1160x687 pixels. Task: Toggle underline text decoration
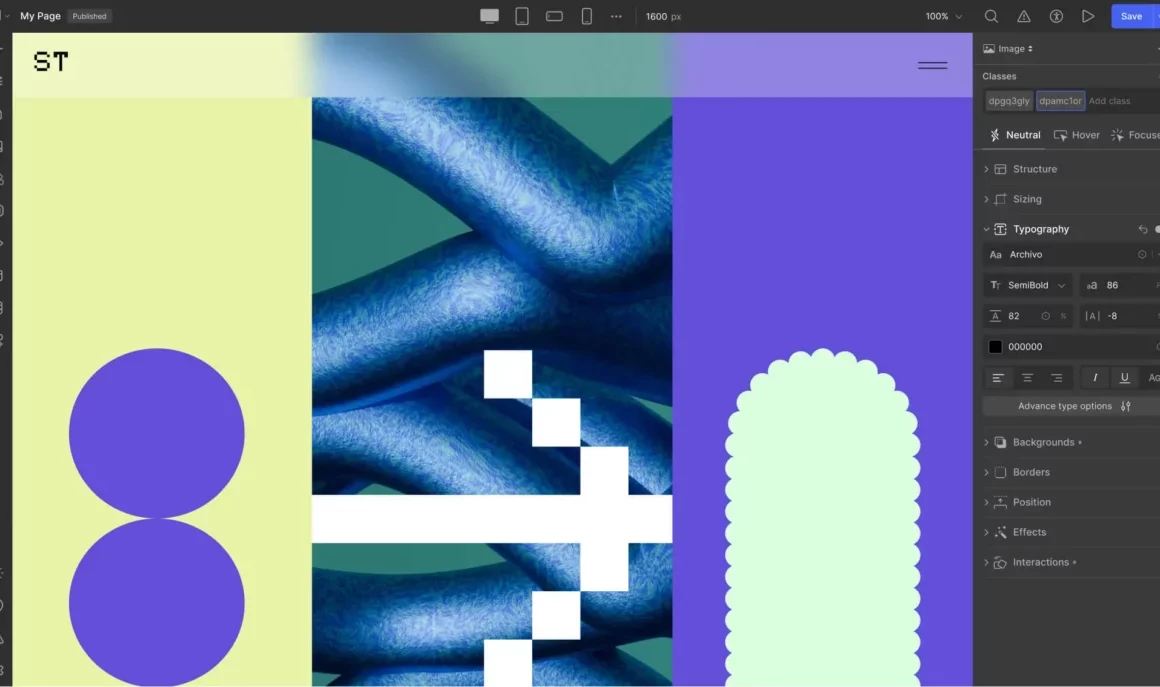tap(1124, 378)
